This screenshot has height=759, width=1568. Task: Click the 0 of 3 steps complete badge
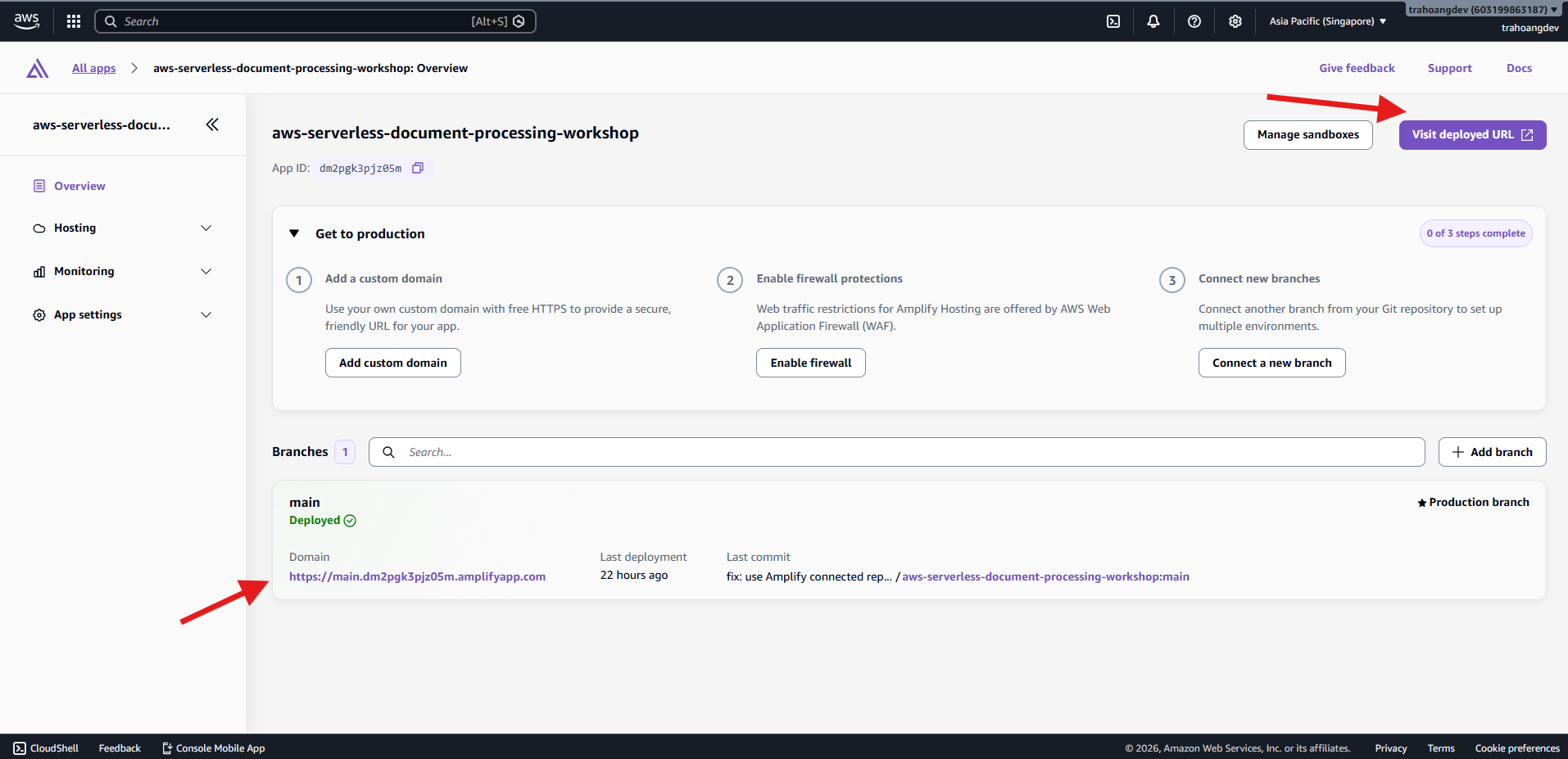click(x=1475, y=233)
